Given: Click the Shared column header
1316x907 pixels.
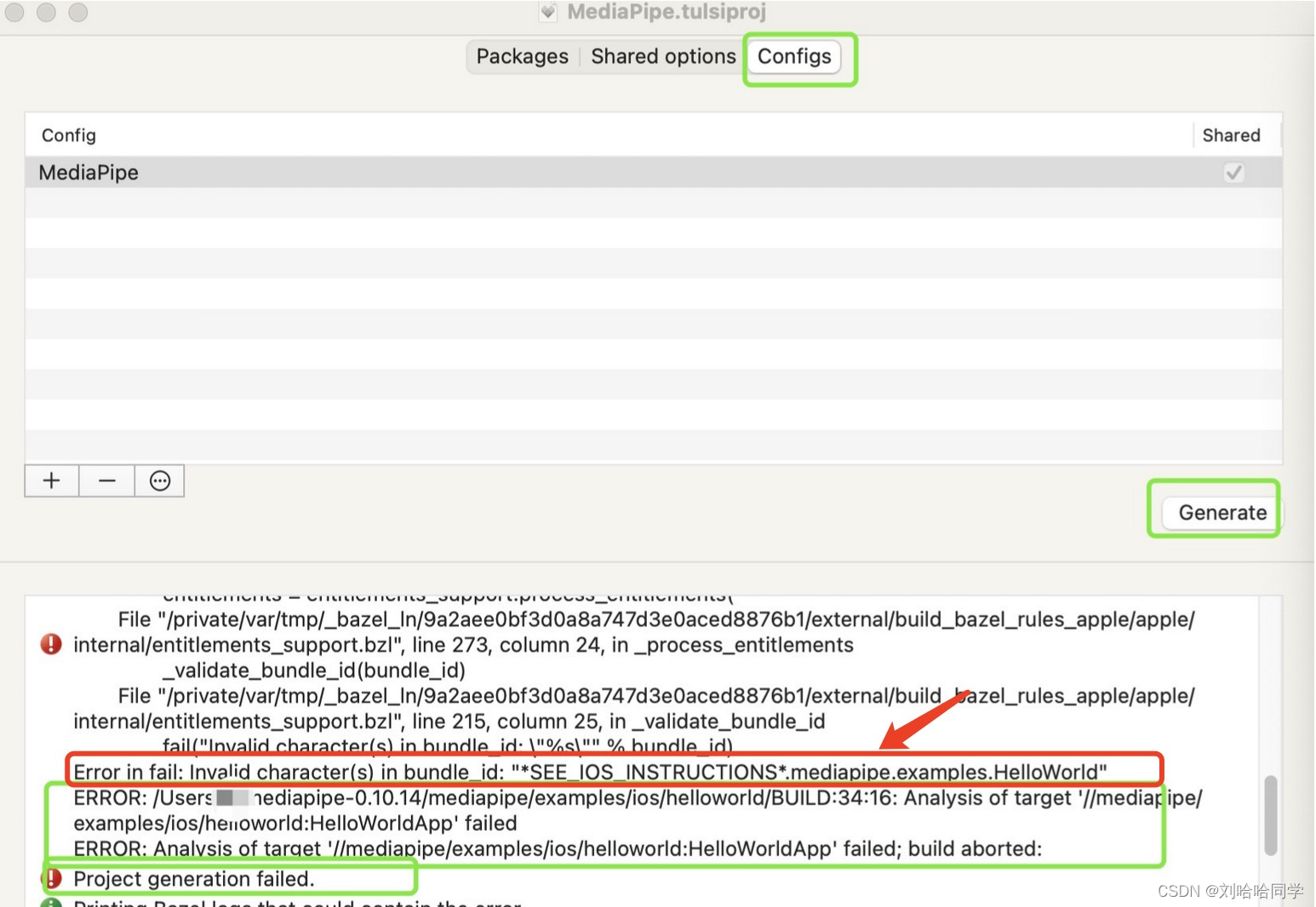Looking at the screenshot, I should [x=1231, y=135].
